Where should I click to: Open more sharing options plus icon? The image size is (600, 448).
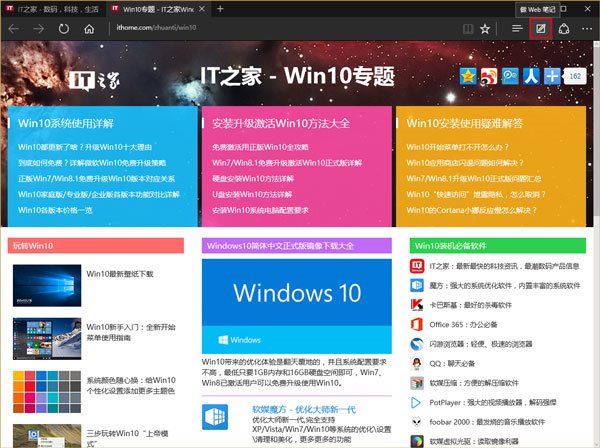click(552, 76)
